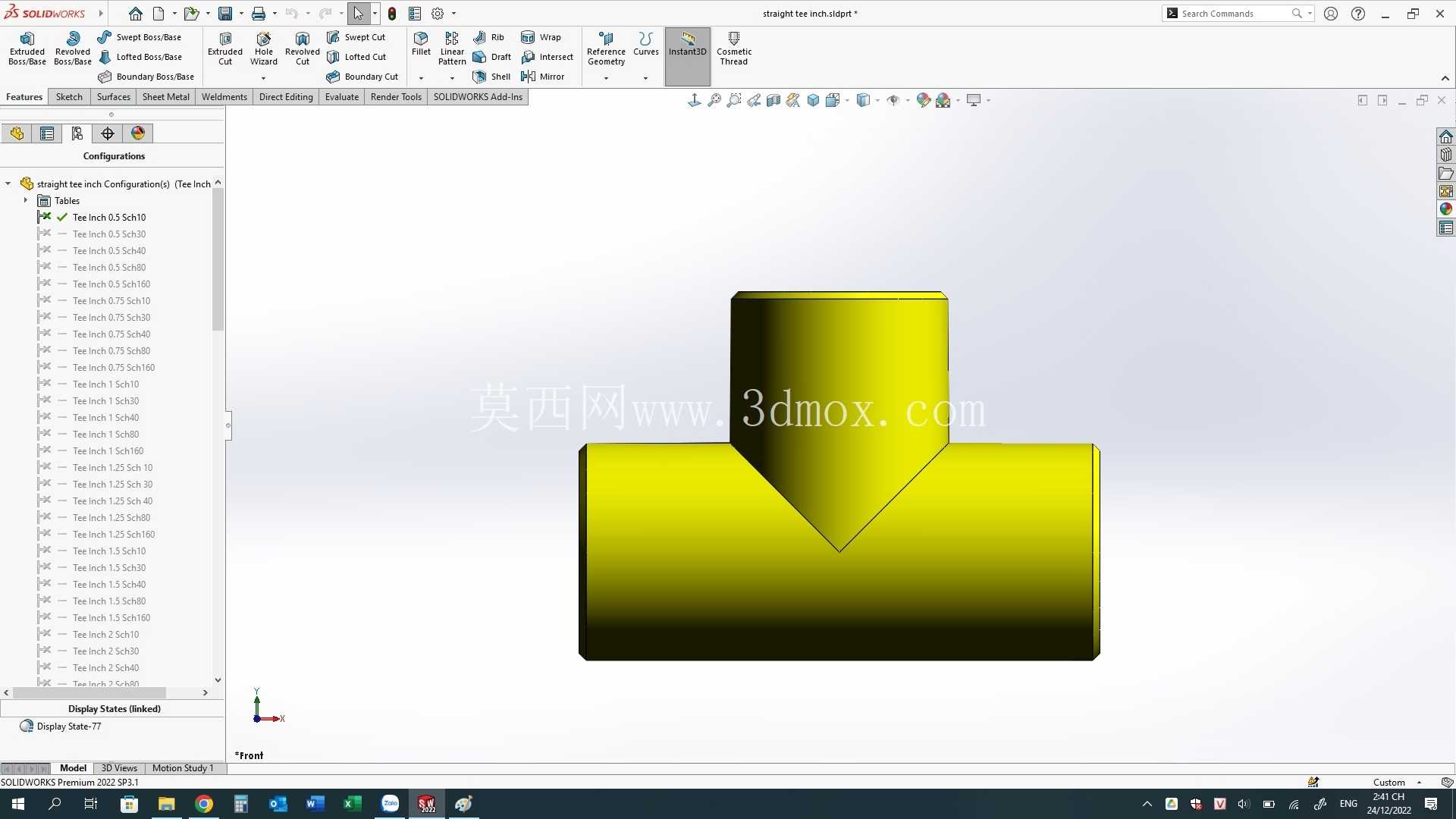This screenshot has height=819, width=1456.
Task: Open Chrome from Windows taskbar
Action: pos(204,804)
